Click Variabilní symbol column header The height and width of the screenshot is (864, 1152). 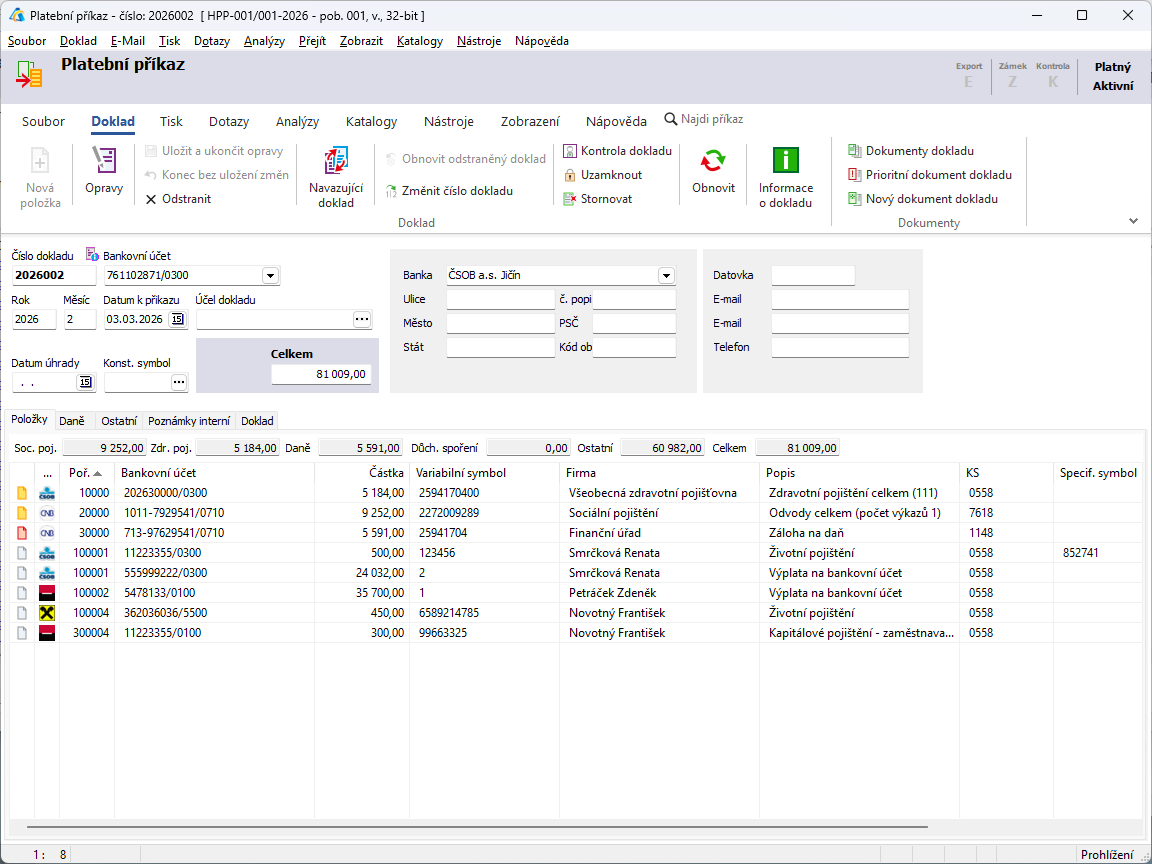point(485,473)
